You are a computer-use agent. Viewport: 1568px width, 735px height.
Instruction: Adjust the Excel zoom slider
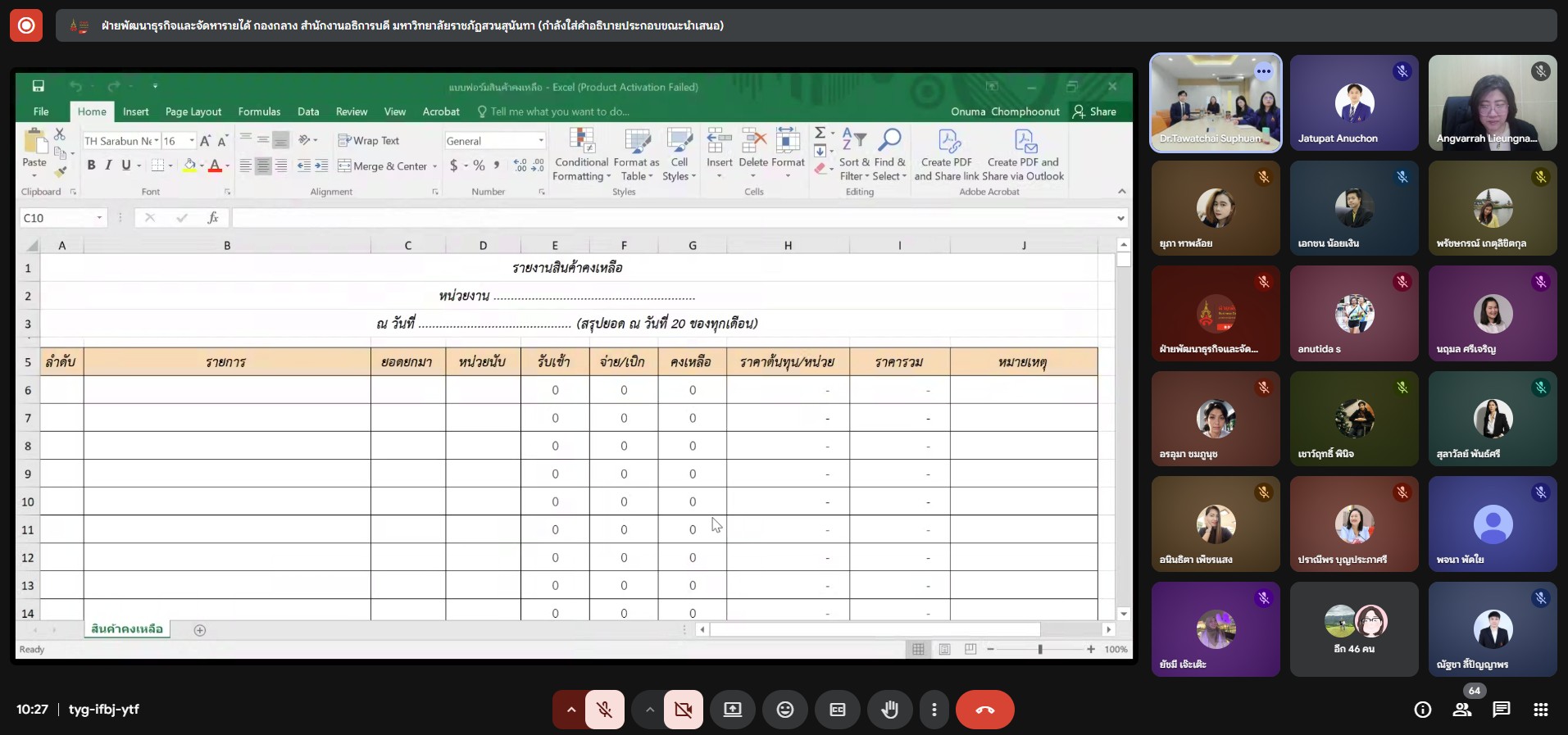[1039, 649]
